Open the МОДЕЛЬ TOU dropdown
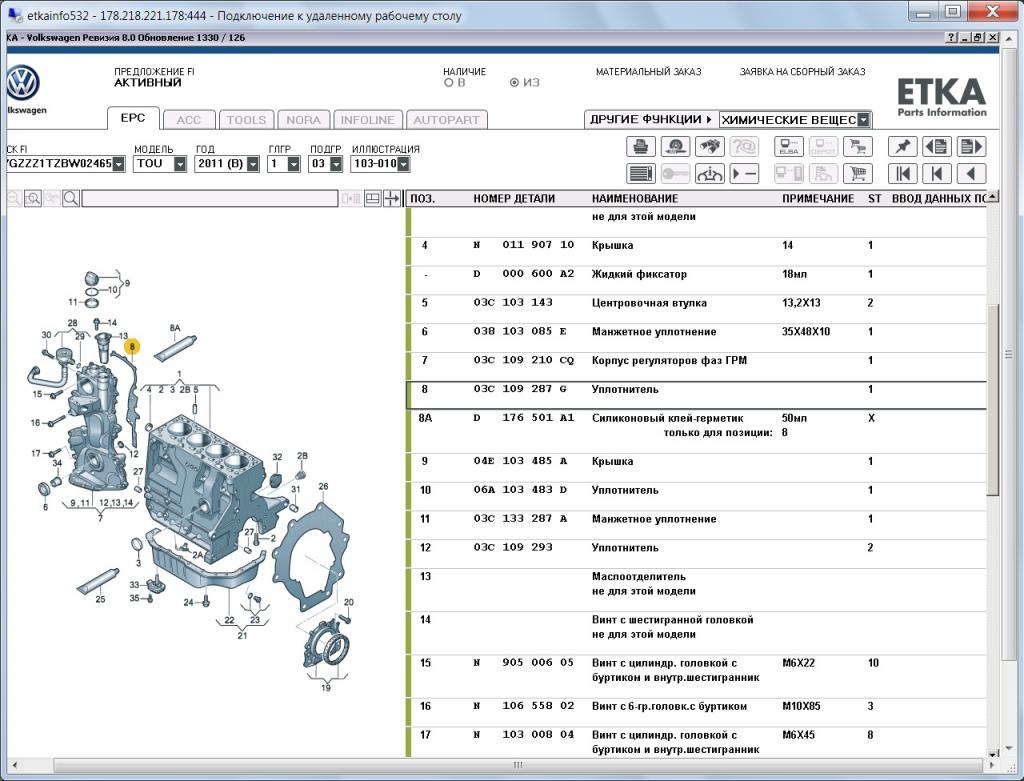Screen dimensions: 1024x781 (x=180, y=164)
